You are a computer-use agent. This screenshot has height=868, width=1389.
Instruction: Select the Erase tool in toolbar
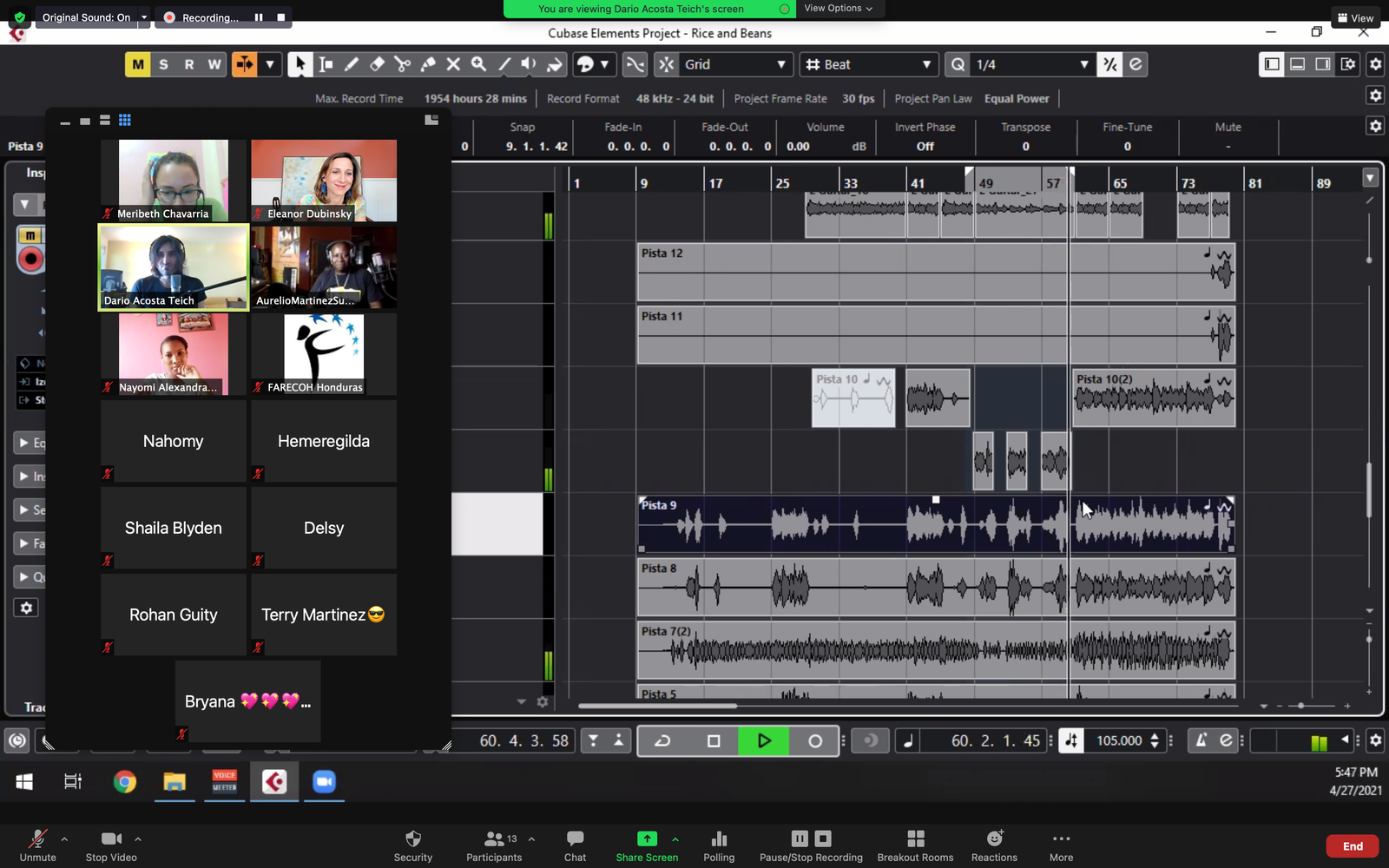[377, 64]
